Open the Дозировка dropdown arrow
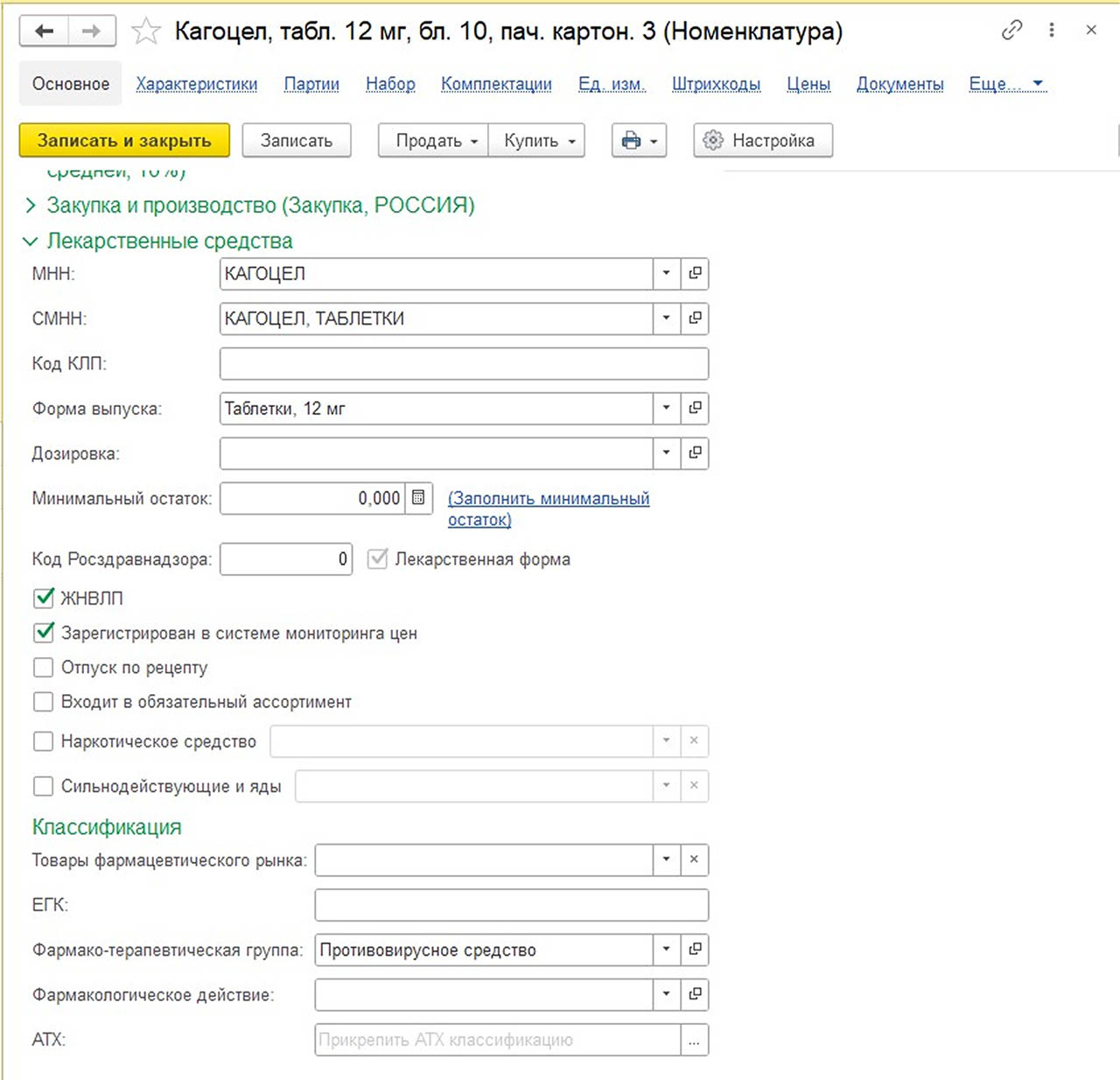Image resolution: width=1120 pixels, height=1080 pixels. pyautogui.click(x=666, y=452)
